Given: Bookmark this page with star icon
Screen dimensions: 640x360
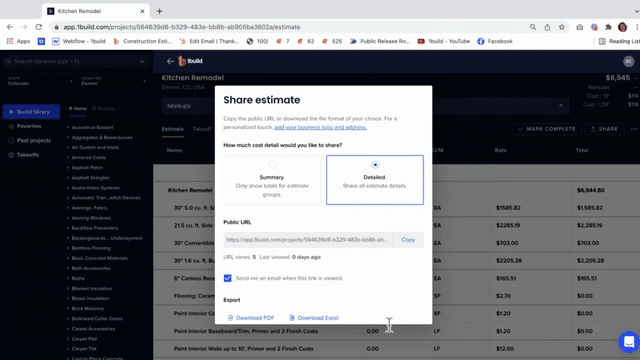Looking at the screenshot, I should 562,27.
